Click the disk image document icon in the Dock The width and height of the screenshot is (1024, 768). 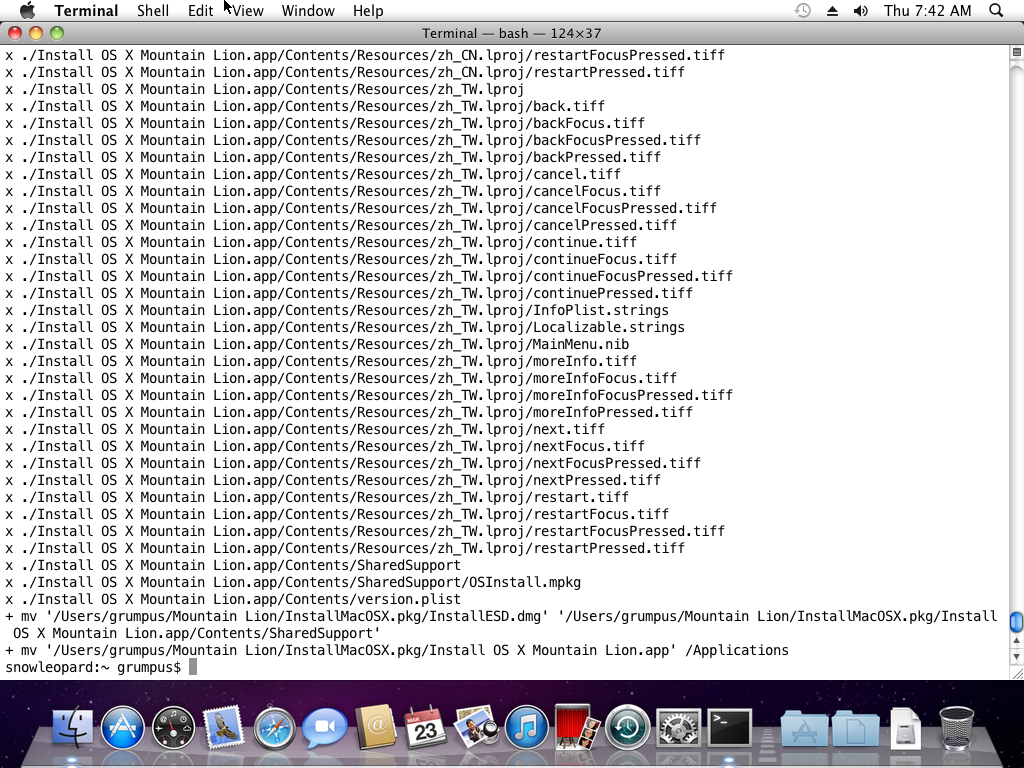906,727
